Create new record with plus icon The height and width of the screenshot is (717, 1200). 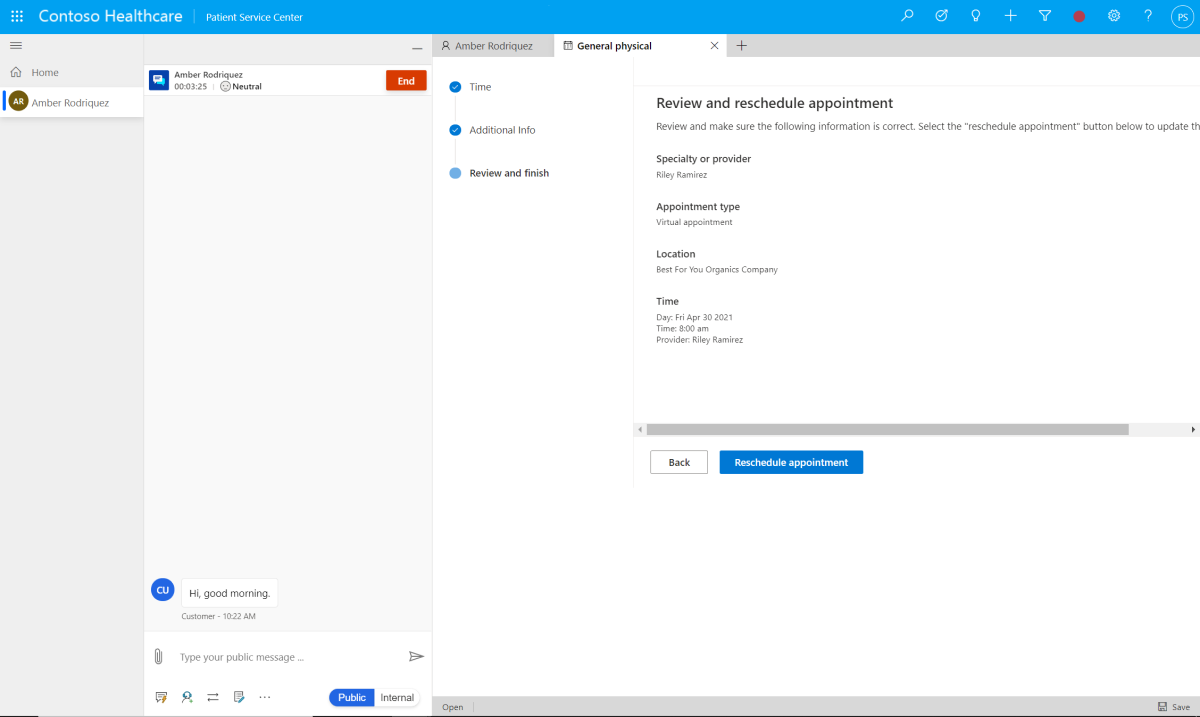coord(1011,16)
